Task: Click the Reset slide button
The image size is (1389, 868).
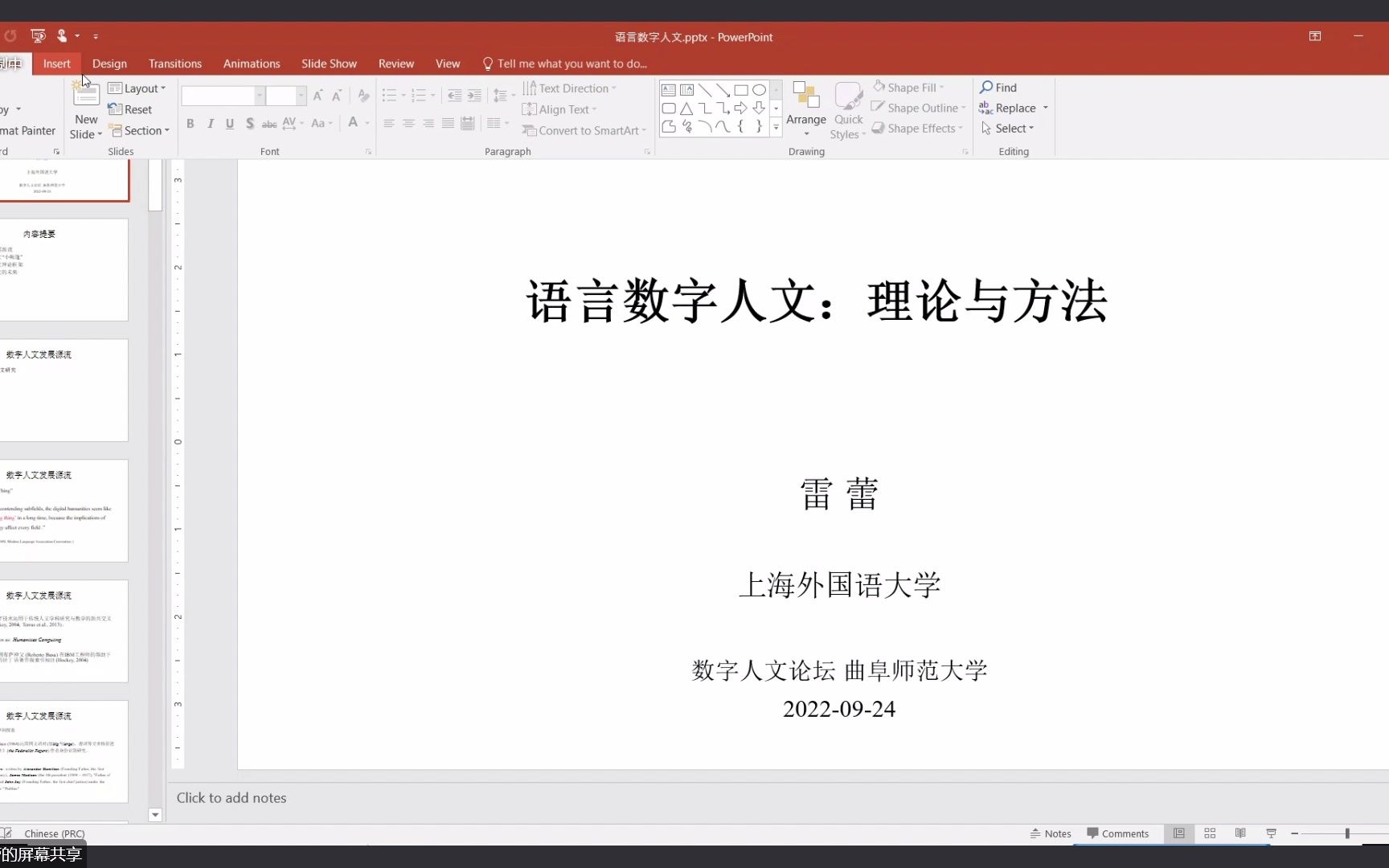Action: [130, 109]
